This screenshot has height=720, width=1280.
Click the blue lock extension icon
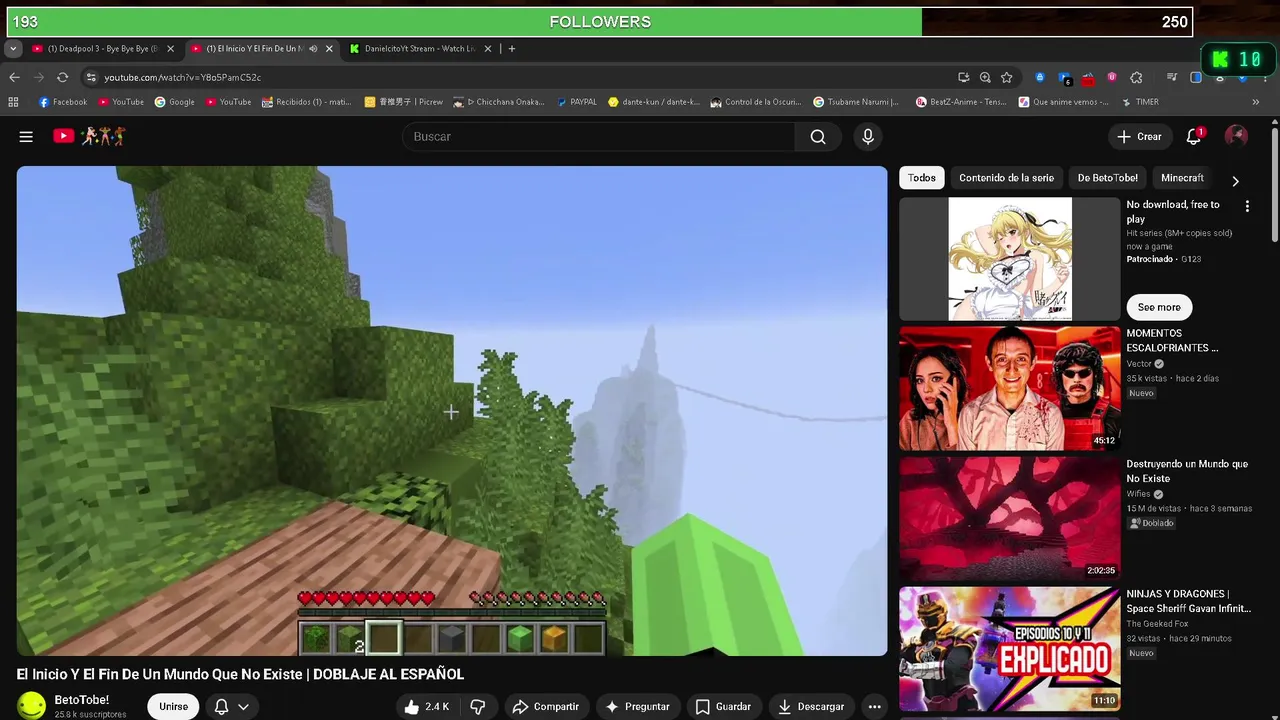click(1040, 77)
